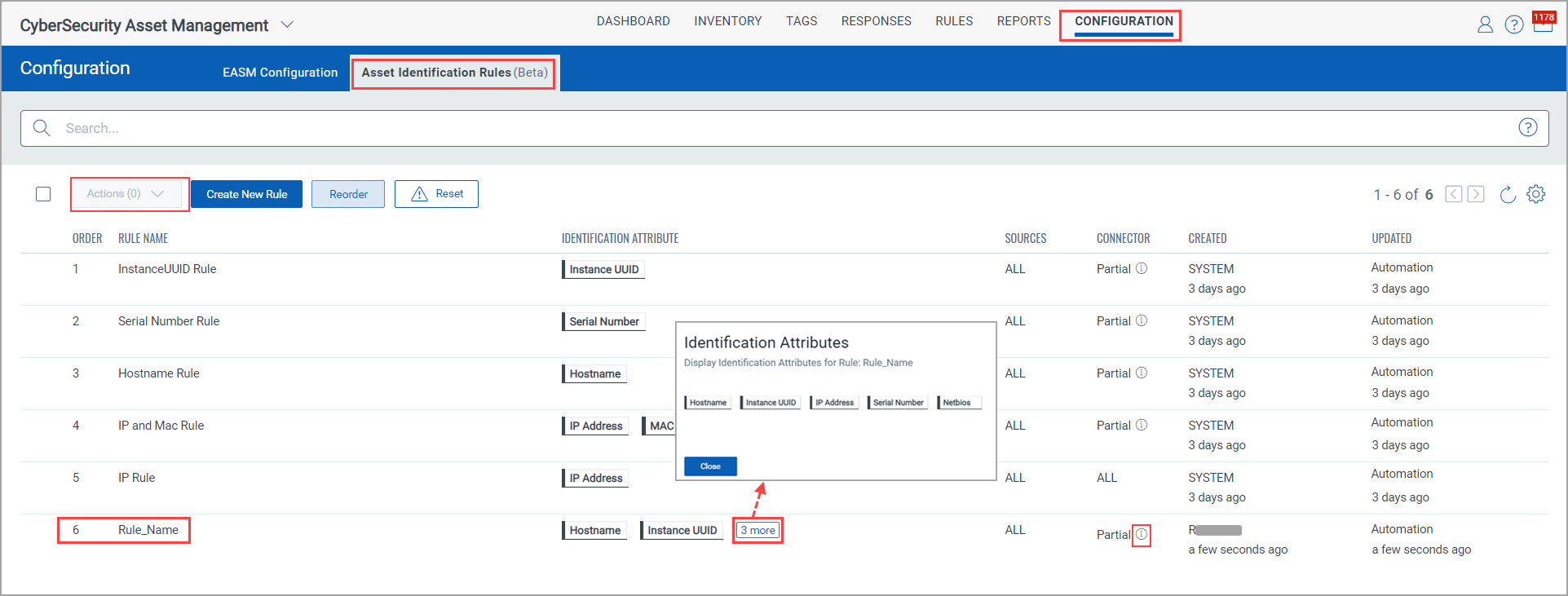Go to previous page arrow
The width and height of the screenshot is (1568, 596).
(1453, 194)
